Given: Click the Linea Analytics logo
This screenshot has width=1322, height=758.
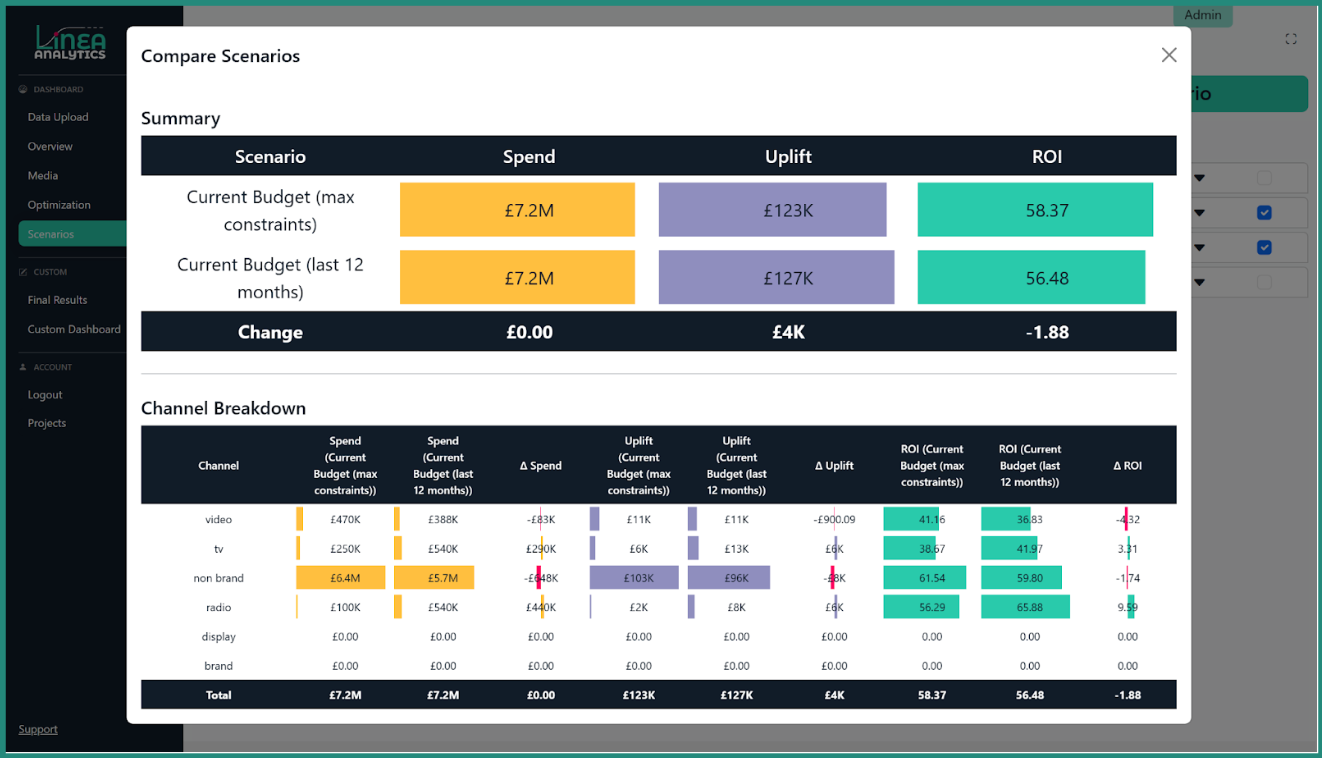Looking at the screenshot, I should (x=70, y=42).
